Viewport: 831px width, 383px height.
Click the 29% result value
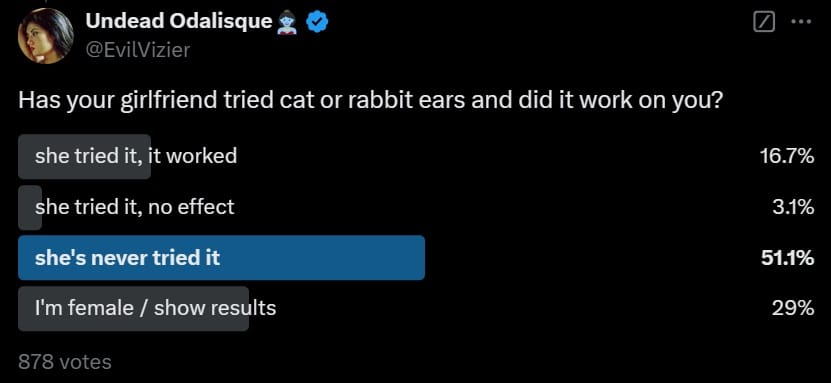pyautogui.click(x=792, y=309)
